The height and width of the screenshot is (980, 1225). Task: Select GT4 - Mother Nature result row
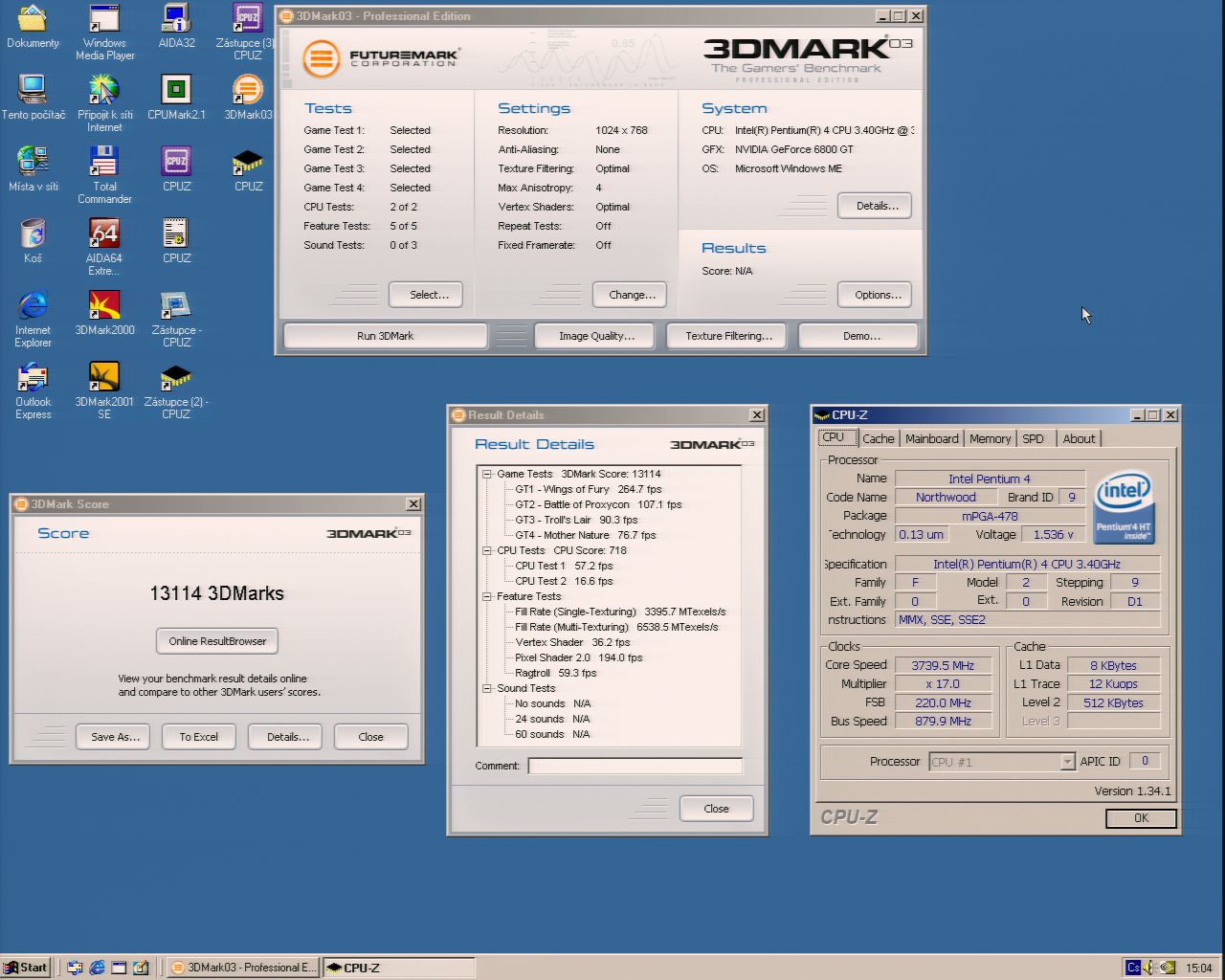point(585,535)
